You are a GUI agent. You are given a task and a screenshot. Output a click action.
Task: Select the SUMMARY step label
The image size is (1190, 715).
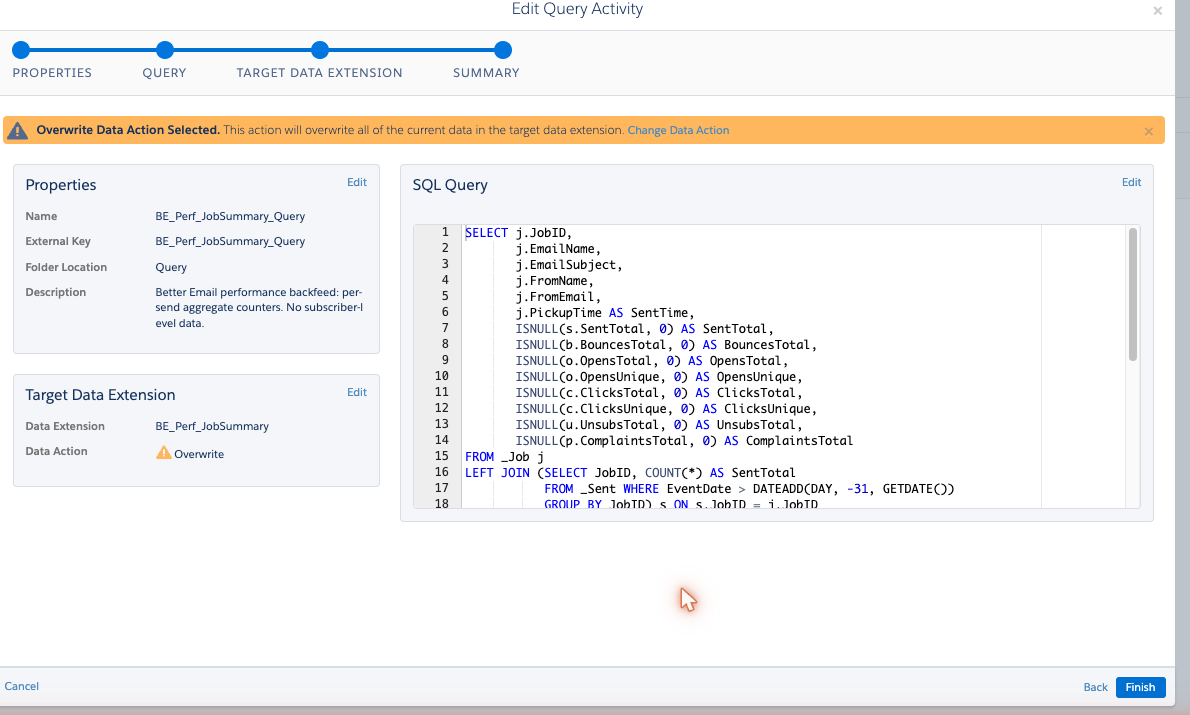tap(486, 73)
